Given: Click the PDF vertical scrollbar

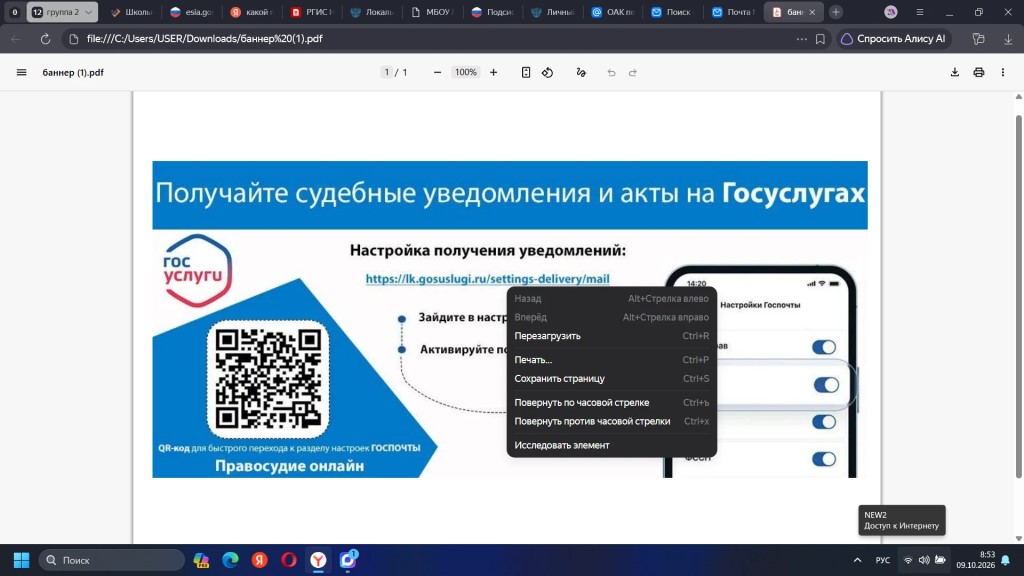Looking at the screenshot, I should (1018, 297).
